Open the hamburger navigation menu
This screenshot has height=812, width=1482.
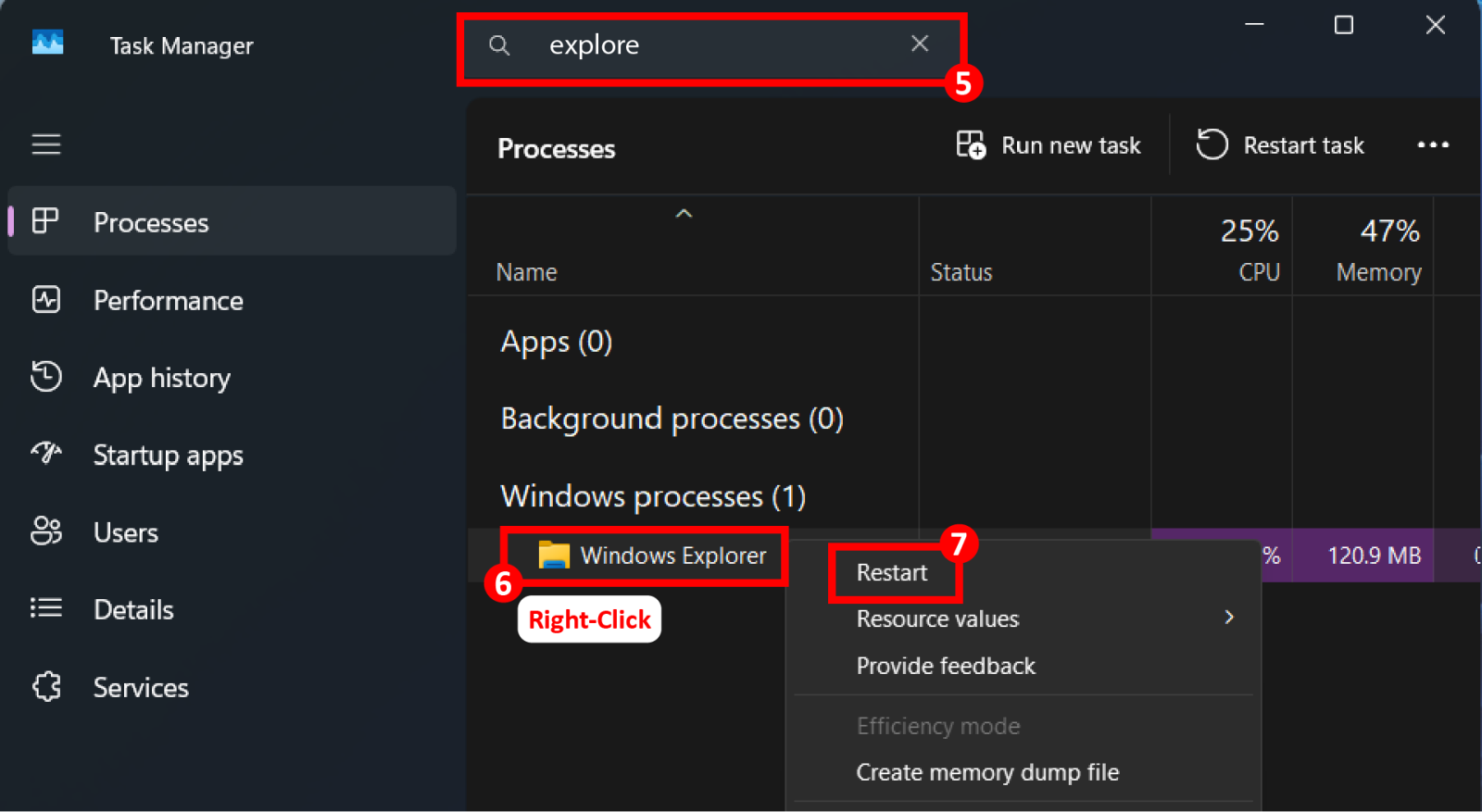(46, 144)
